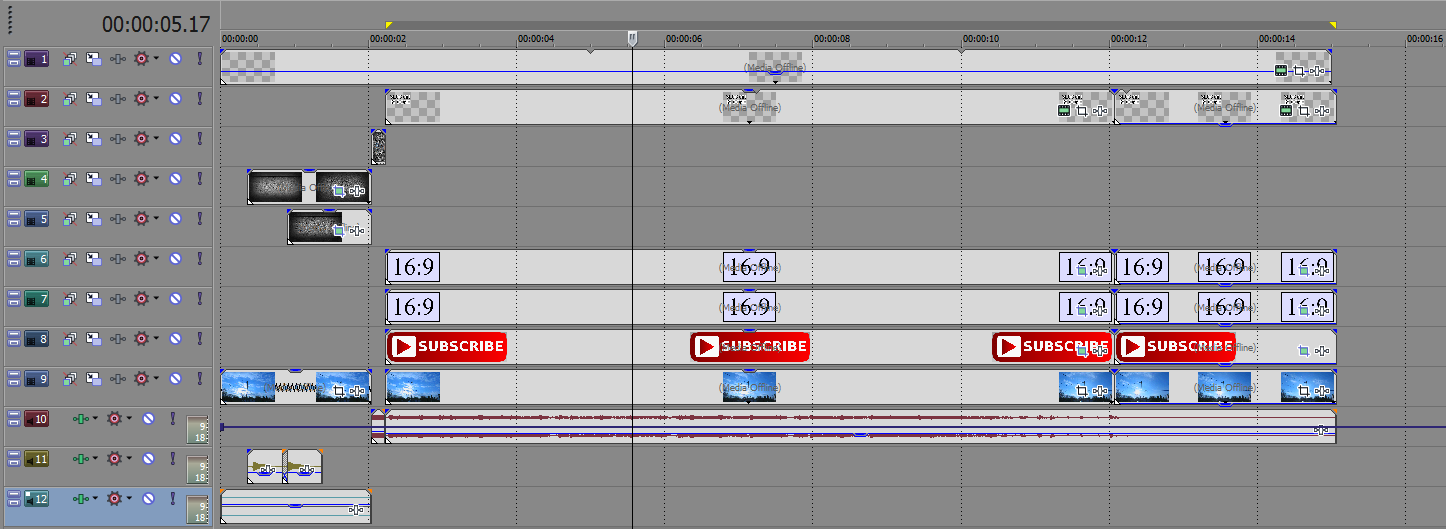Screen dimensions: 1446x529
Task: Open Event FX at end of track 10 audio
Action: (x=1321, y=430)
